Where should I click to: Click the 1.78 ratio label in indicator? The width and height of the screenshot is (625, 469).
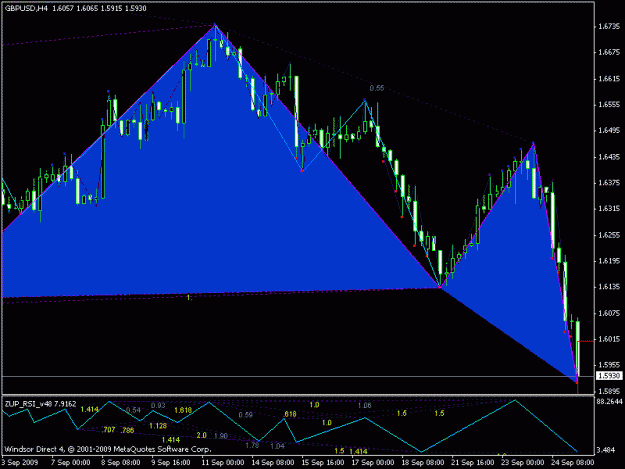pyautogui.click(x=252, y=445)
